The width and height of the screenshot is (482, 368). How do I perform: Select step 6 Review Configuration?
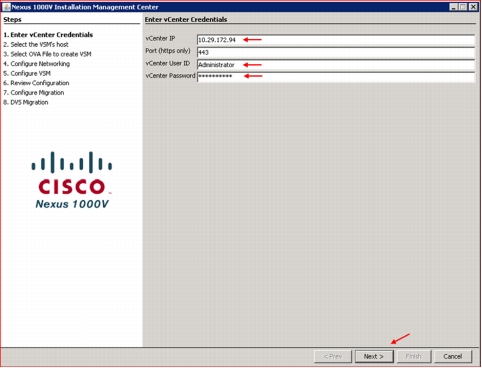tap(36, 83)
